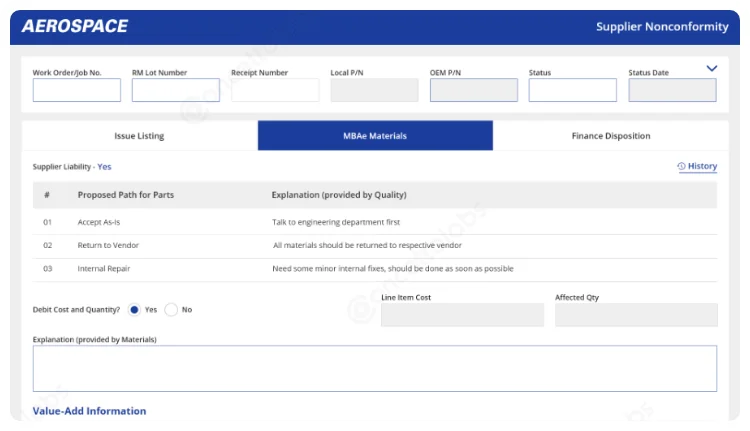The image size is (750, 431).
Task: Collapse the header fields chevron
Action: (712, 68)
